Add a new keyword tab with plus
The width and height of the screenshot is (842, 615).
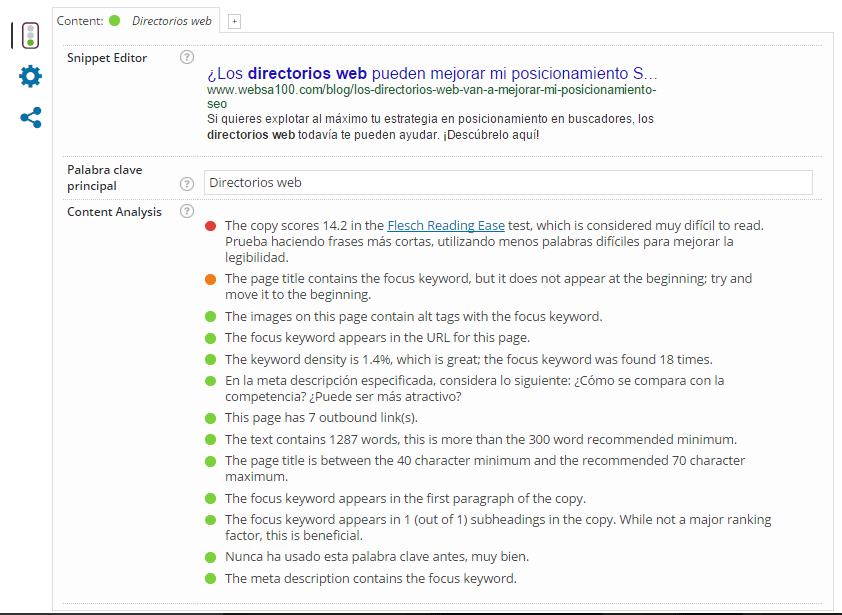coord(234,21)
